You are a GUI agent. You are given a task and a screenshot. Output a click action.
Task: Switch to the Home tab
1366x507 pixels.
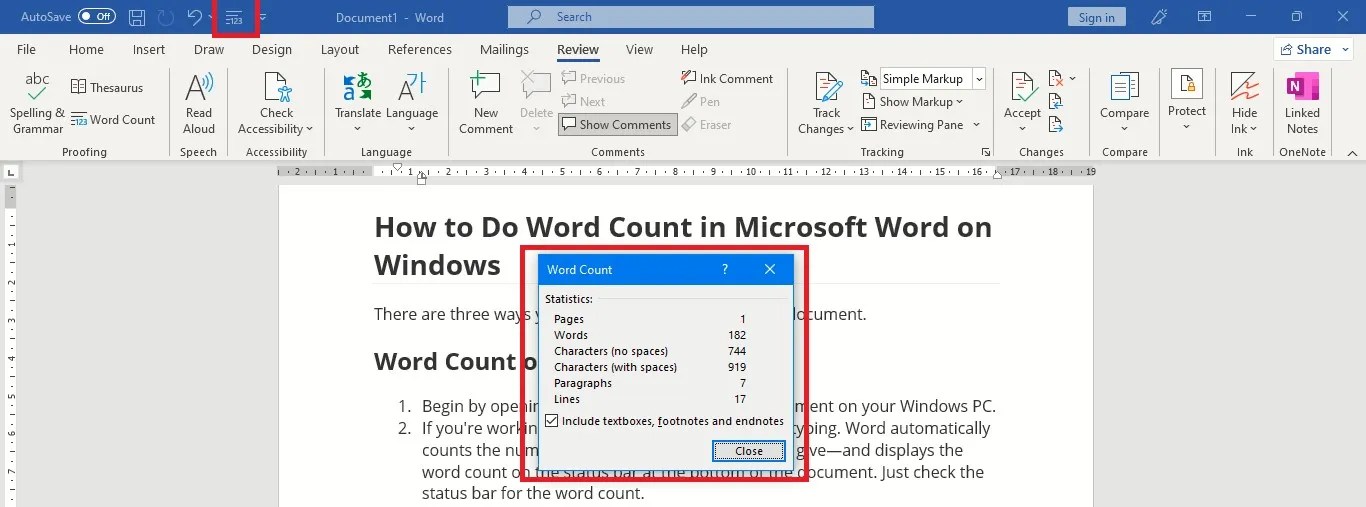[86, 49]
